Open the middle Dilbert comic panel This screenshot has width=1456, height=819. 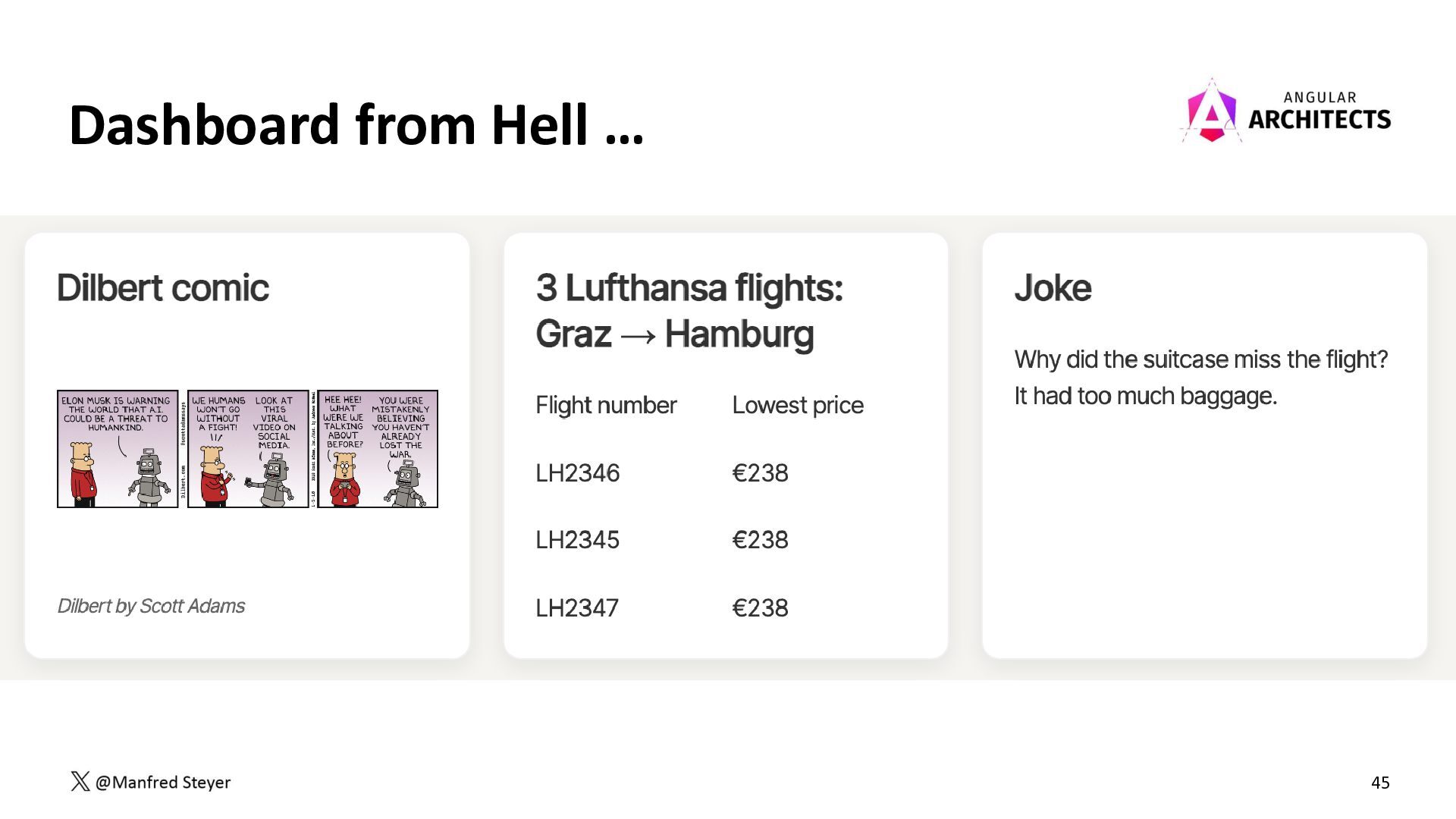point(248,449)
